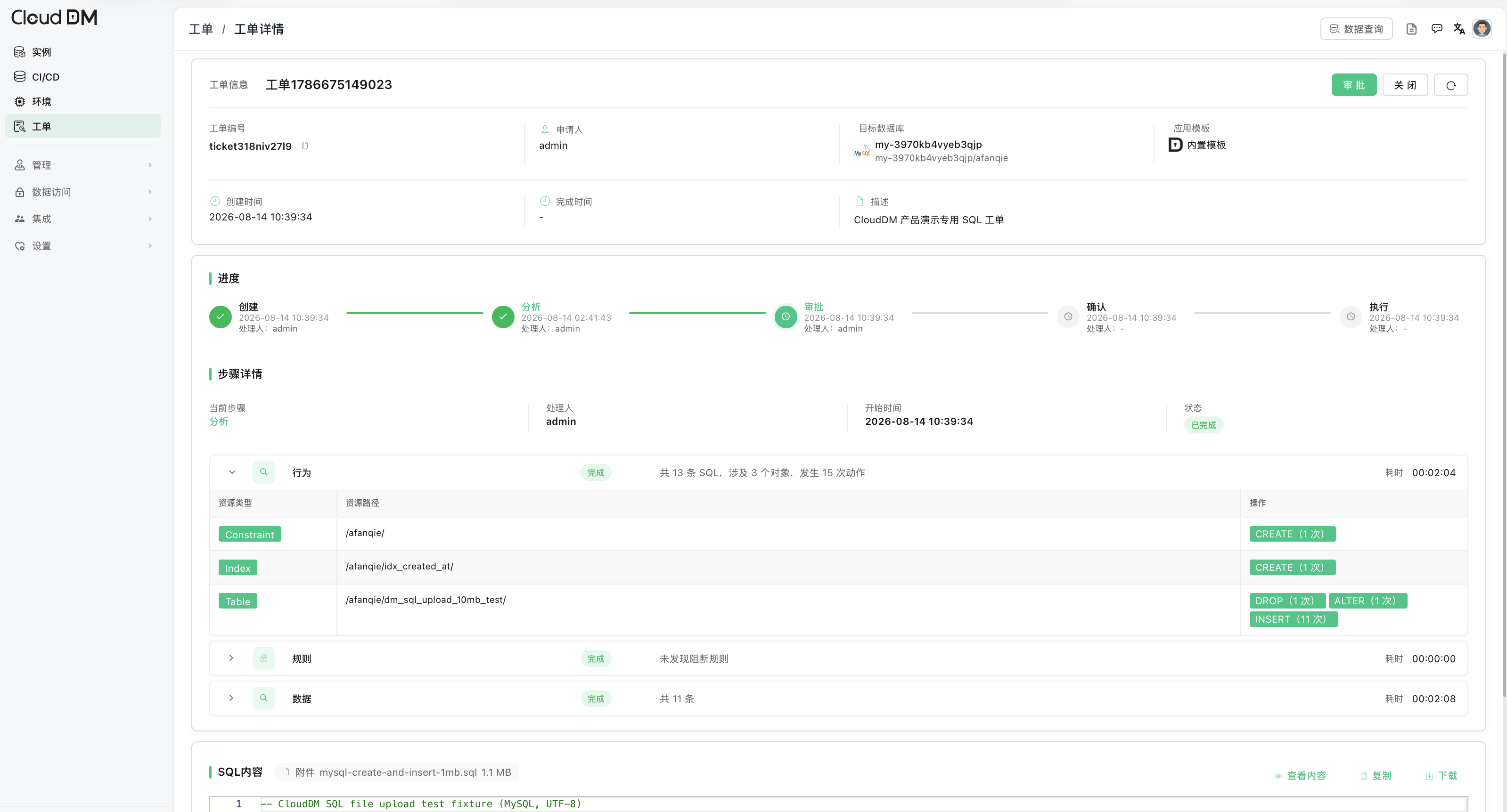1507x812 pixels.
Task: Click attachment mysql-create-and-insert-1mb.sql
Action: tap(396, 772)
